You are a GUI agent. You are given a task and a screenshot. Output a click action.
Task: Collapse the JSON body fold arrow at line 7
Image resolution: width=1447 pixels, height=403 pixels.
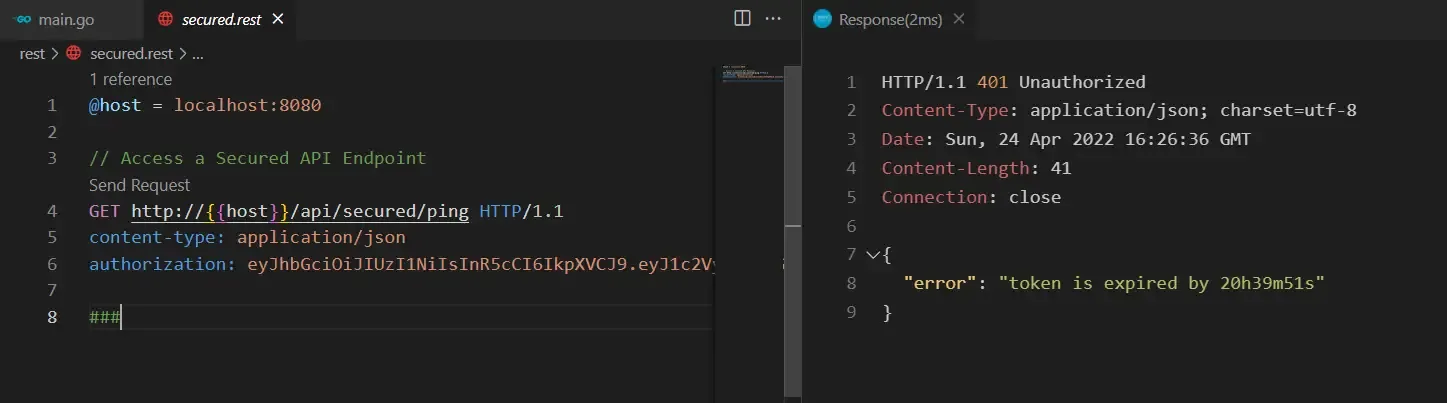[x=872, y=255]
